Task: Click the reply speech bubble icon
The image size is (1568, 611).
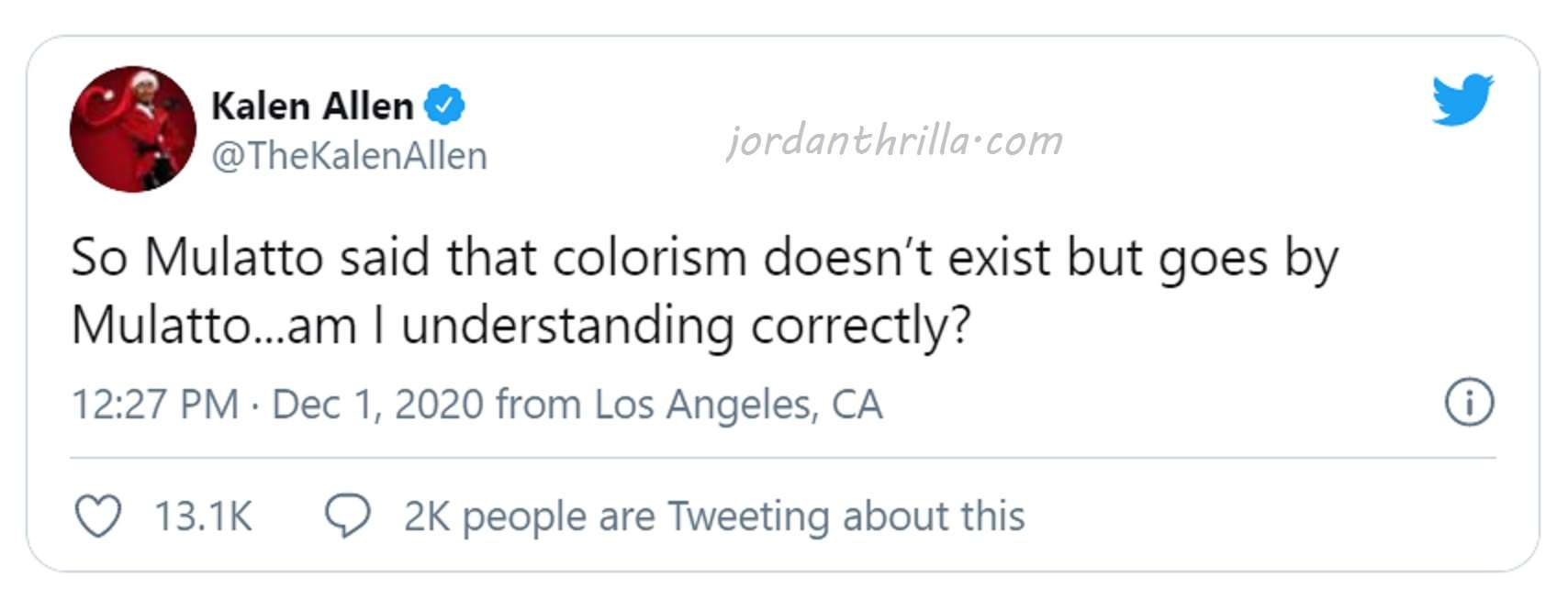Action: 348,516
